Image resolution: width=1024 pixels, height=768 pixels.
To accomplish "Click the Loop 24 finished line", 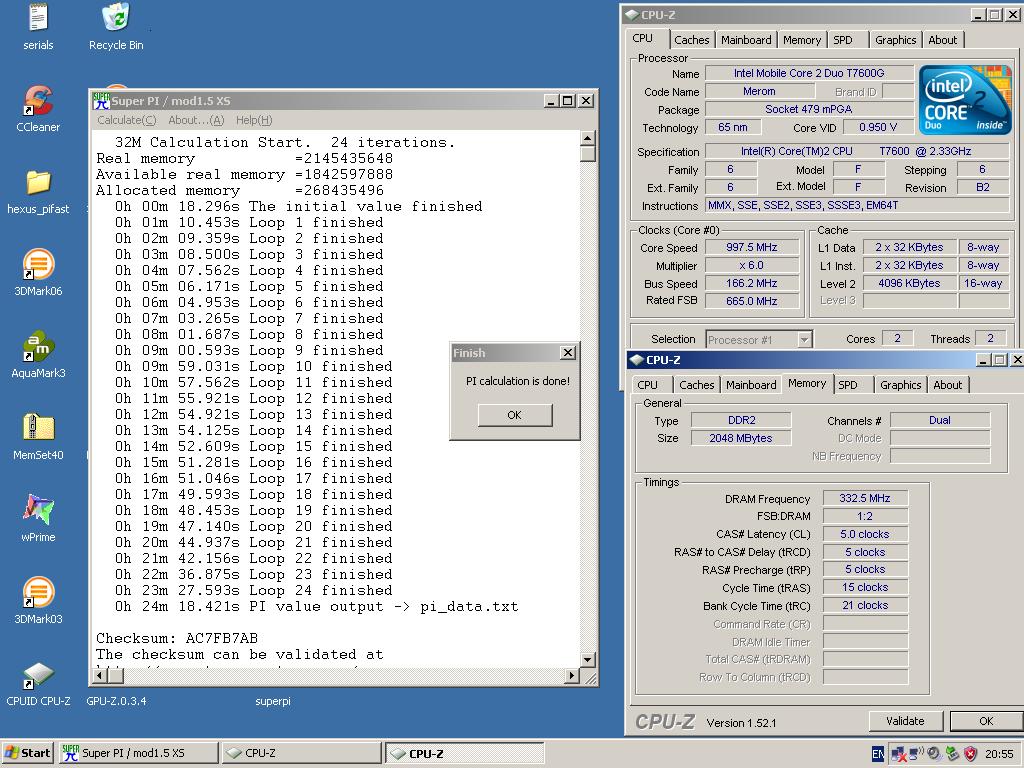I will (x=253, y=590).
